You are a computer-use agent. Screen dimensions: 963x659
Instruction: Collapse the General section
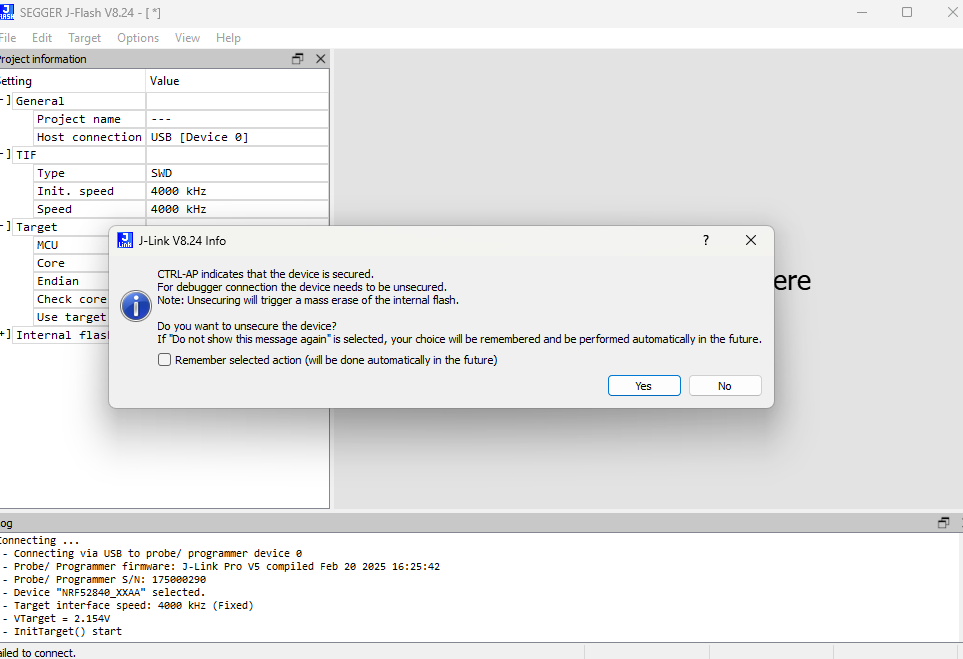pos(5,100)
